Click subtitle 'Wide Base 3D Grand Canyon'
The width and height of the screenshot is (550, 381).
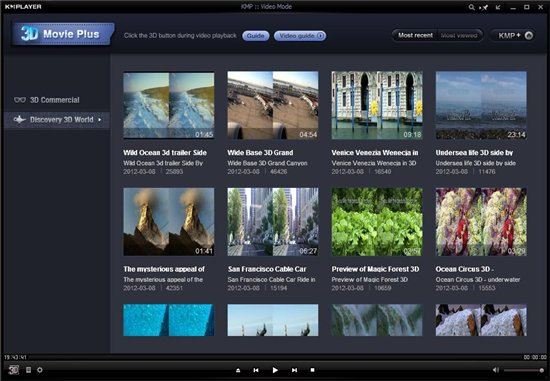pyautogui.click(x=267, y=163)
